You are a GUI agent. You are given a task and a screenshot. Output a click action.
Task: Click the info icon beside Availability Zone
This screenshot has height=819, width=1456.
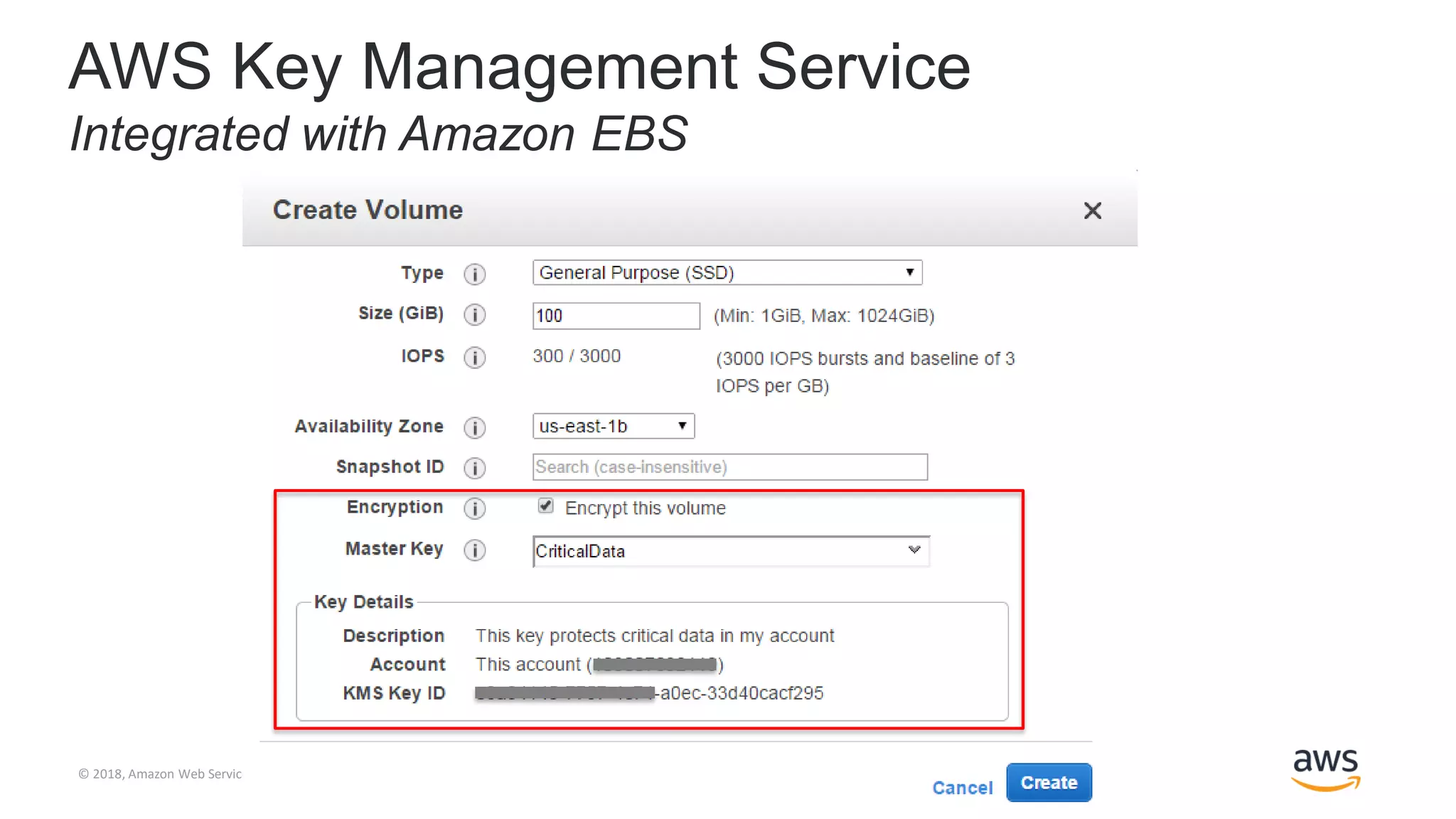474,428
